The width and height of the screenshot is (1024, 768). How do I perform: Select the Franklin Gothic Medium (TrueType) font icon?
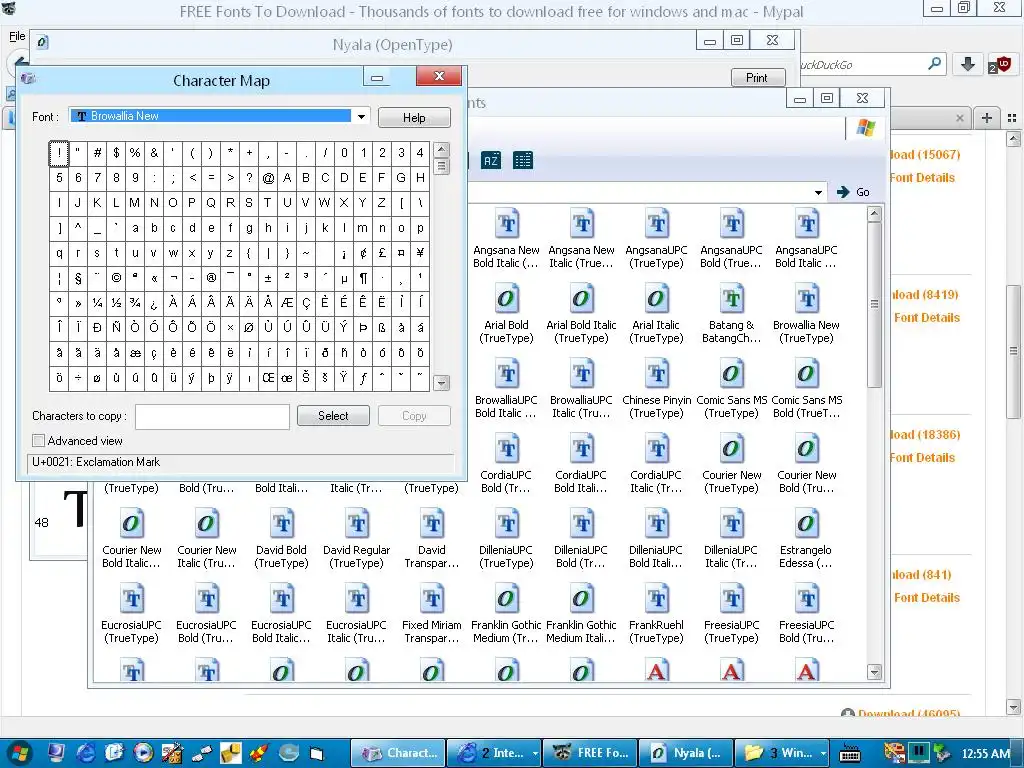(506, 600)
